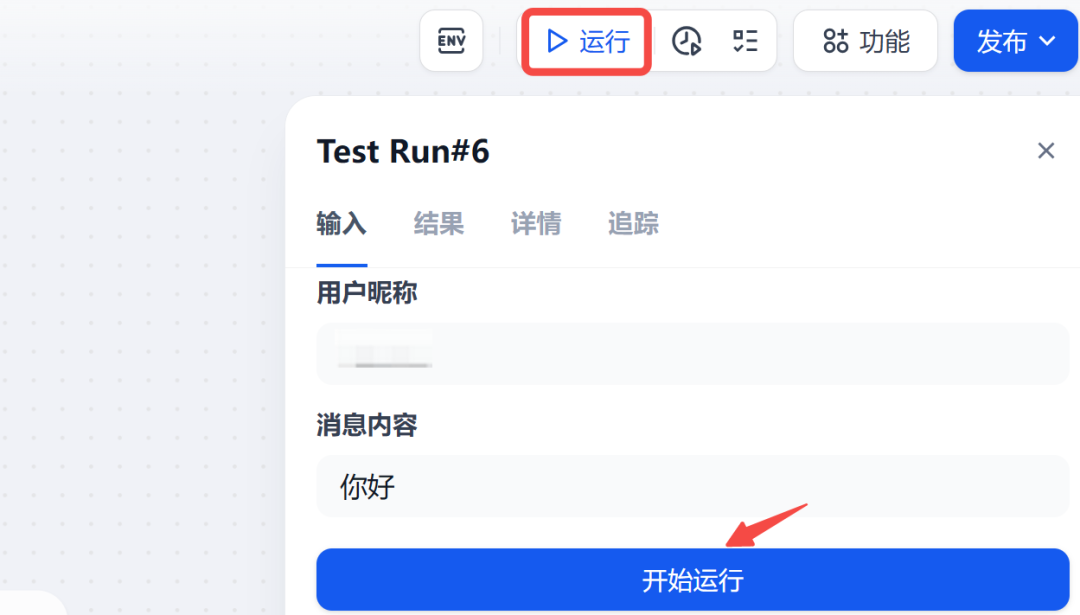Select the 用户昵称 field label
The image size is (1080, 615).
coord(367,293)
